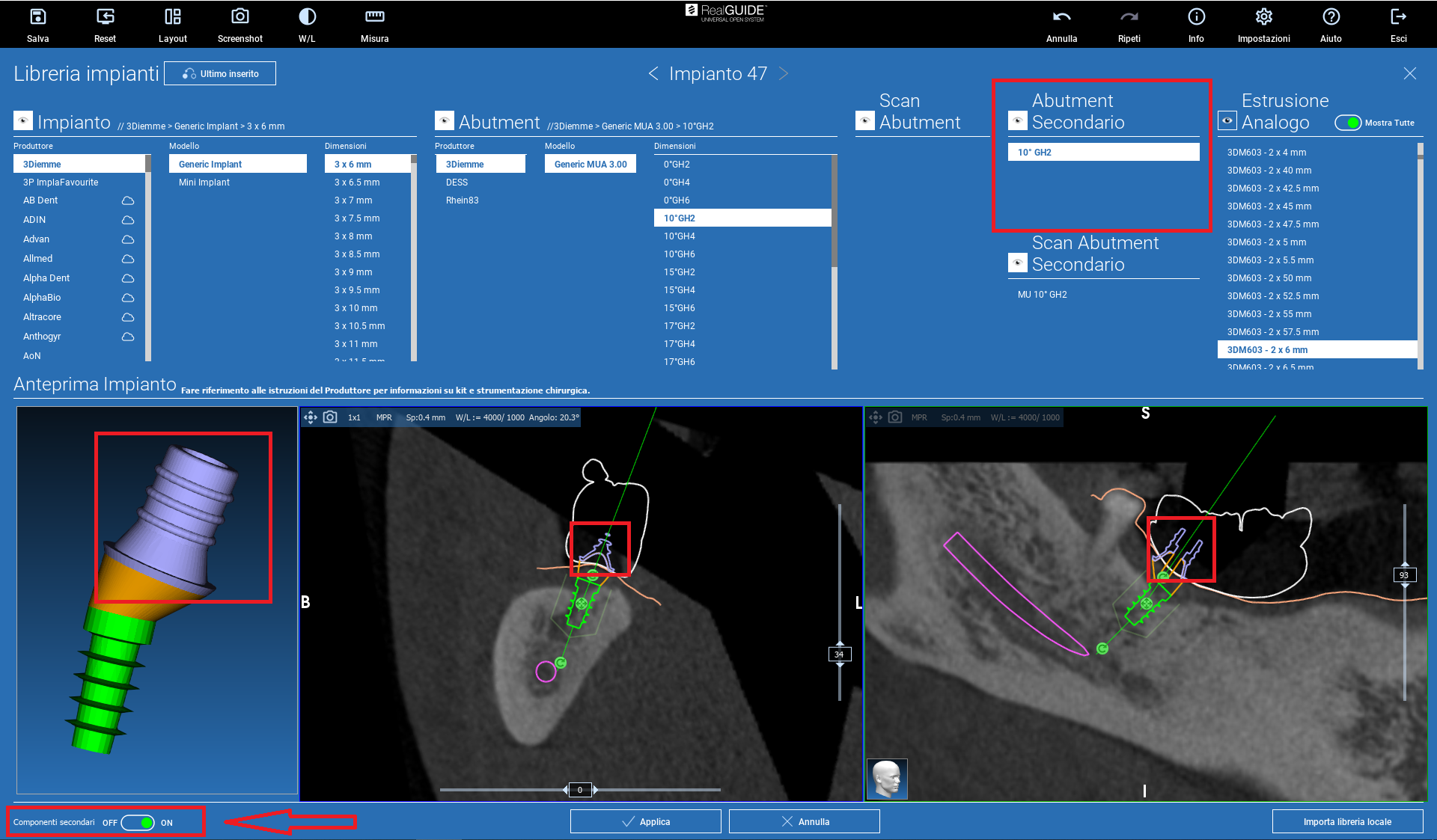Image resolution: width=1437 pixels, height=840 pixels.
Task: Click the Layout icon
Action: coord(172,16)
